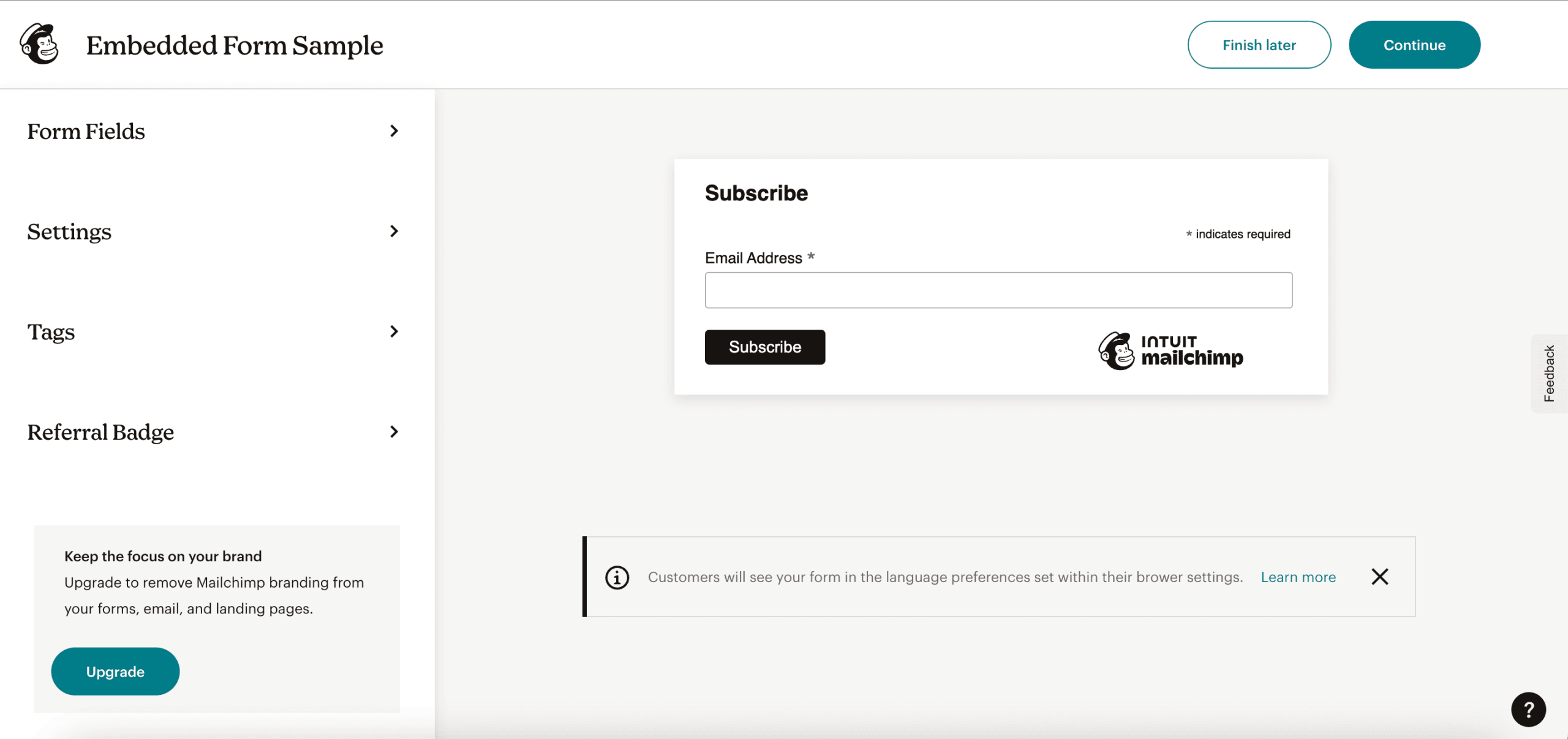The image size is (1568, 739).
Task: Select the Email Address label
Action: coord(753,258)
